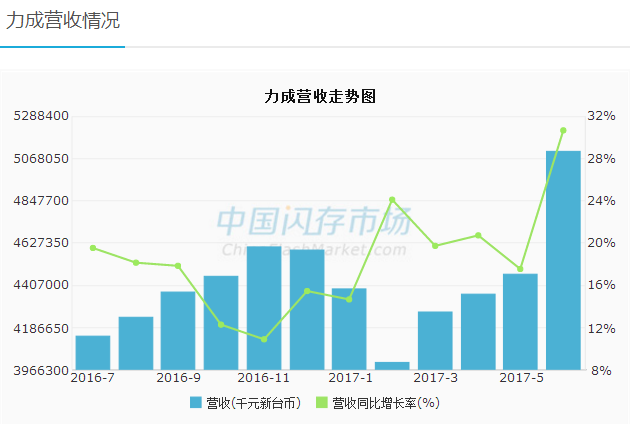
Task: Click the green legend color square
Action: tap(322, 403)
